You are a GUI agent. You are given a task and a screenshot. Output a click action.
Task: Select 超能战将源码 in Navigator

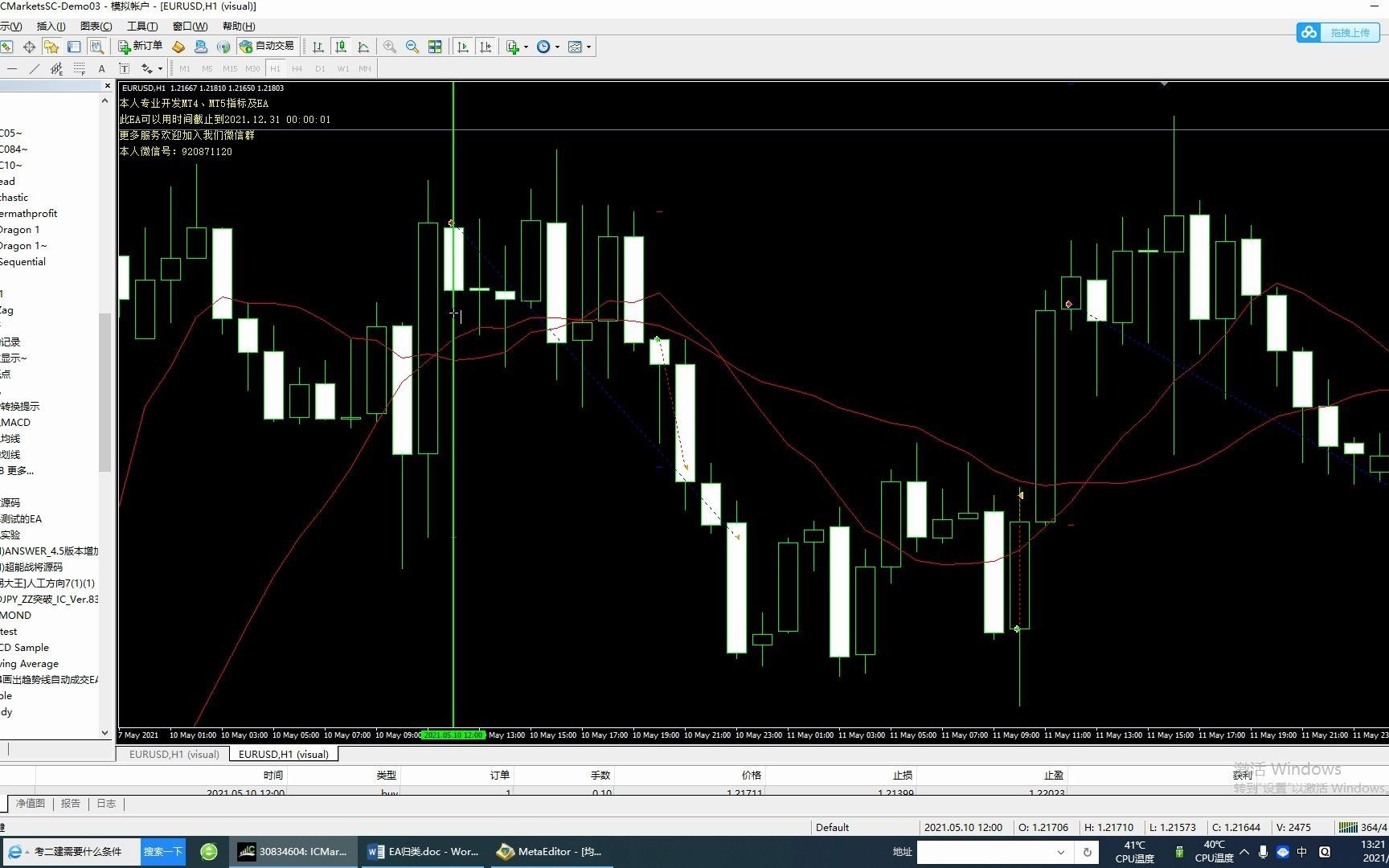tap(31, 567)
